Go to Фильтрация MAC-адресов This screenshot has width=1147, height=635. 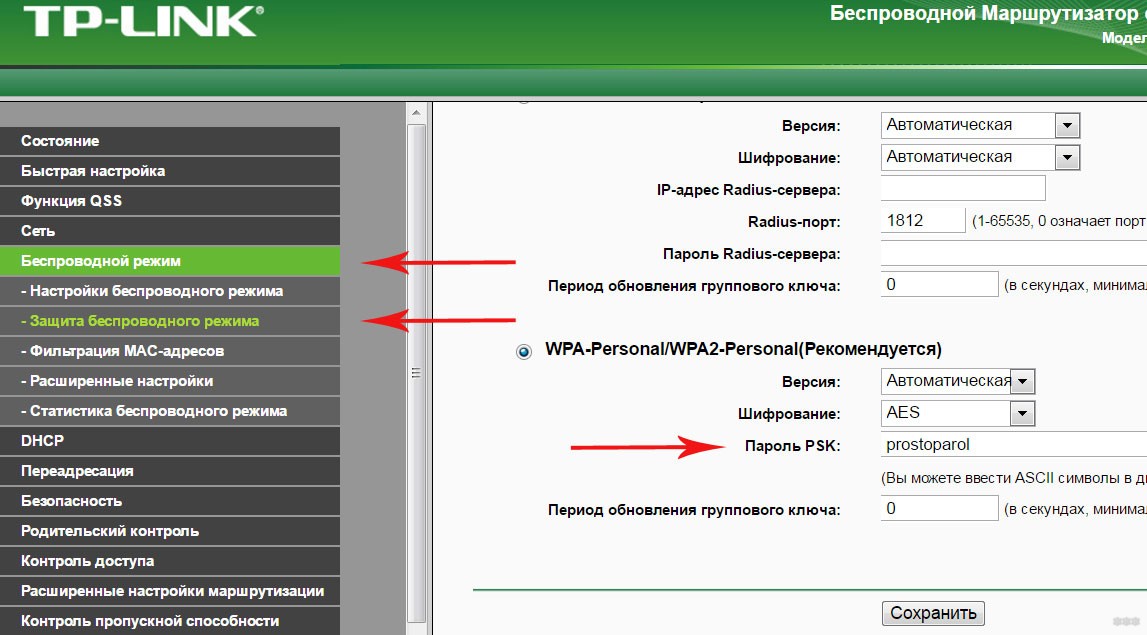click(x=170, y=350)
